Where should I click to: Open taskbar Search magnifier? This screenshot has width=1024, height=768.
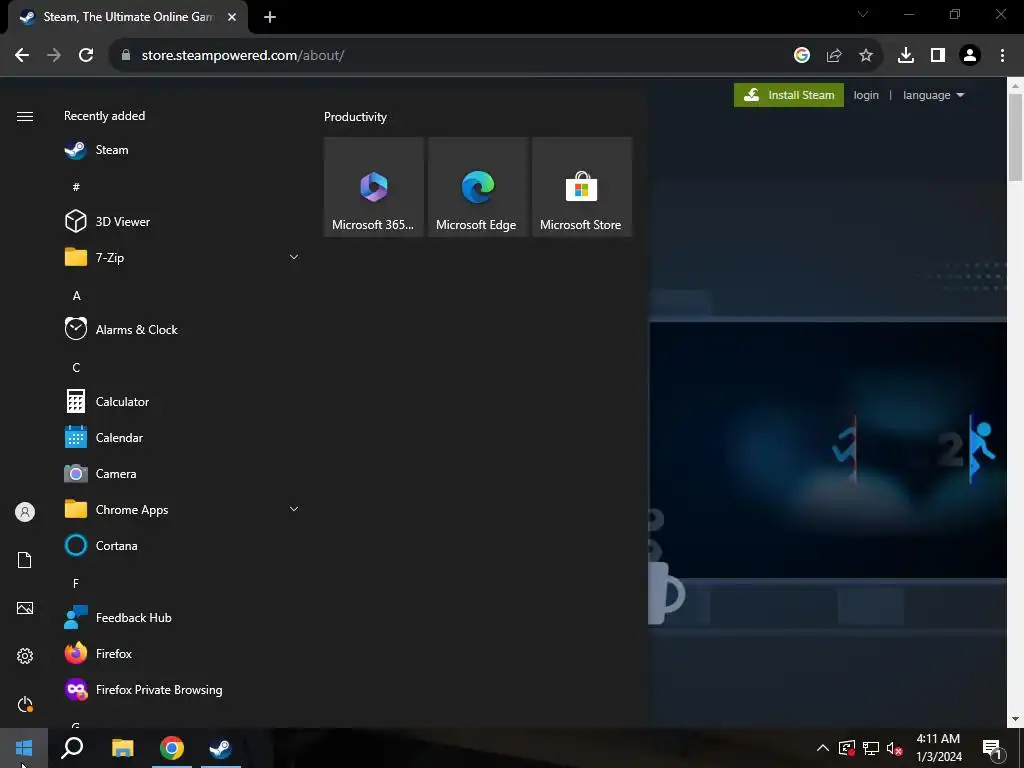coord(72,748)
